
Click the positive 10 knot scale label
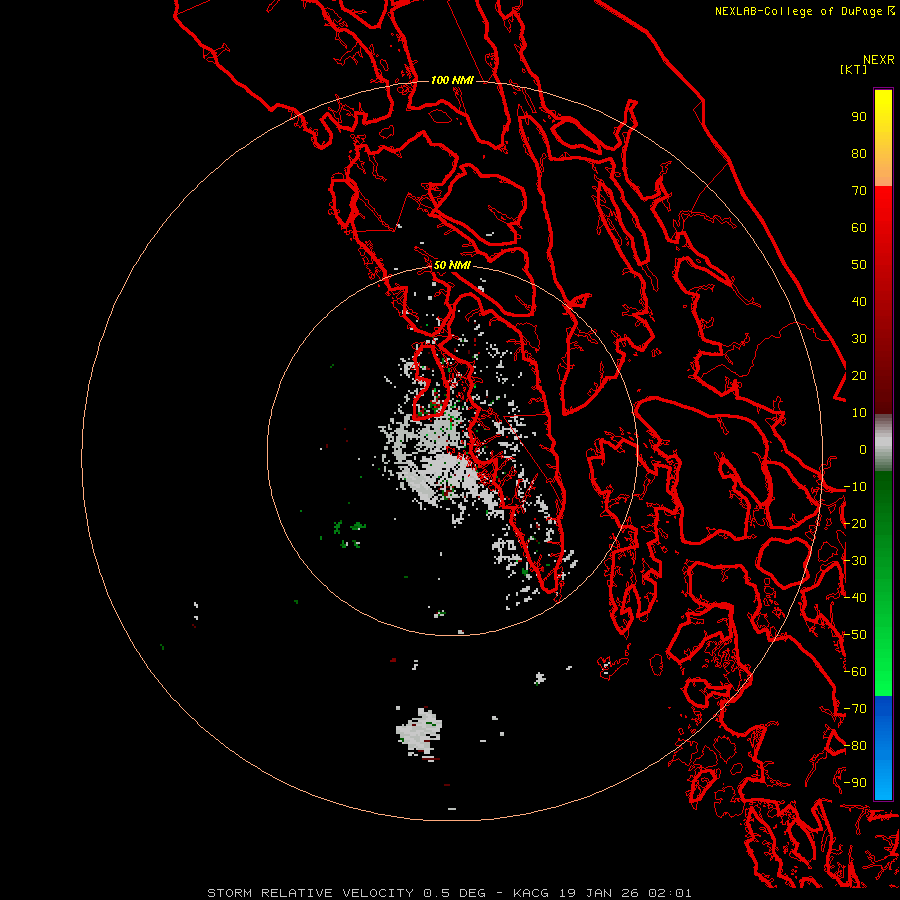[859, 413]
